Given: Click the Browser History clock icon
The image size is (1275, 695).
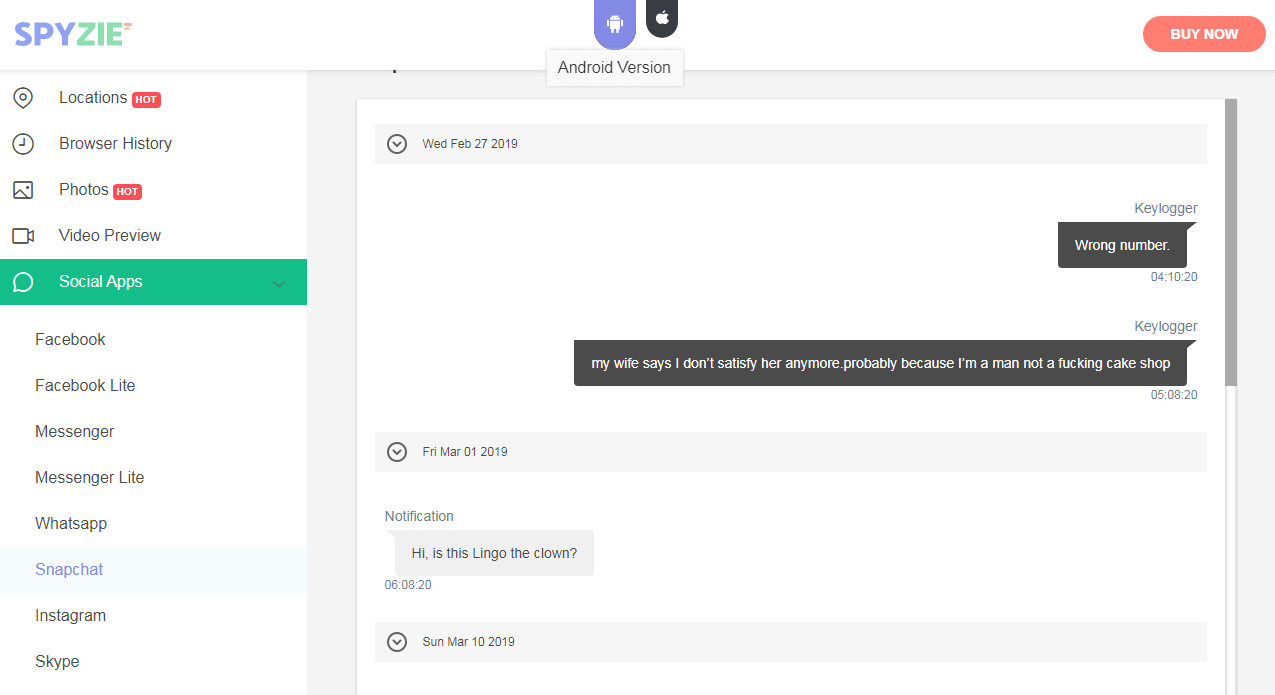Looking at the screenshot, I should pyautogui.click(x=23, y=144).
